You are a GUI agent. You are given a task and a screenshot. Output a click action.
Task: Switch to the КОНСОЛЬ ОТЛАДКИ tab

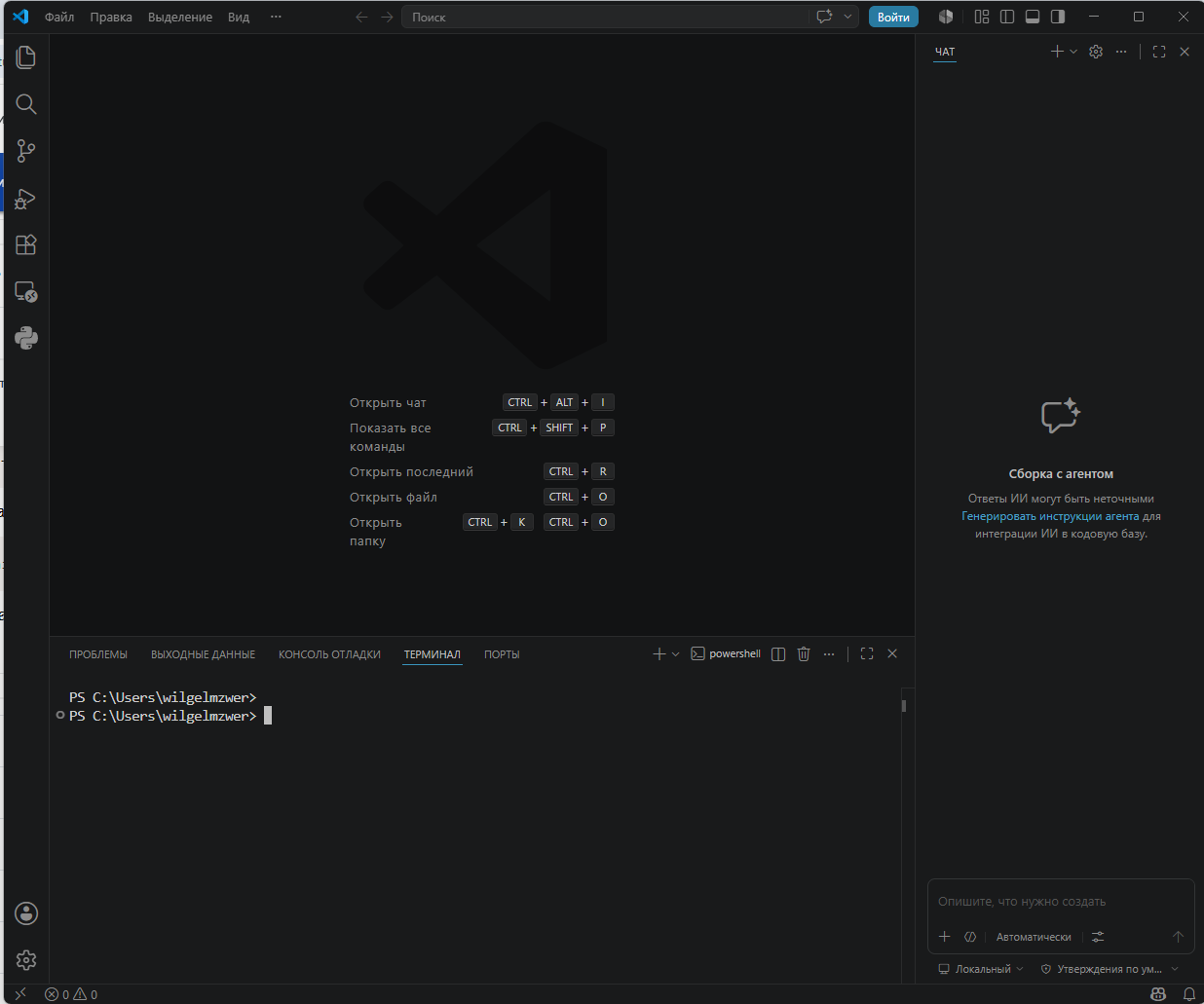329,654
